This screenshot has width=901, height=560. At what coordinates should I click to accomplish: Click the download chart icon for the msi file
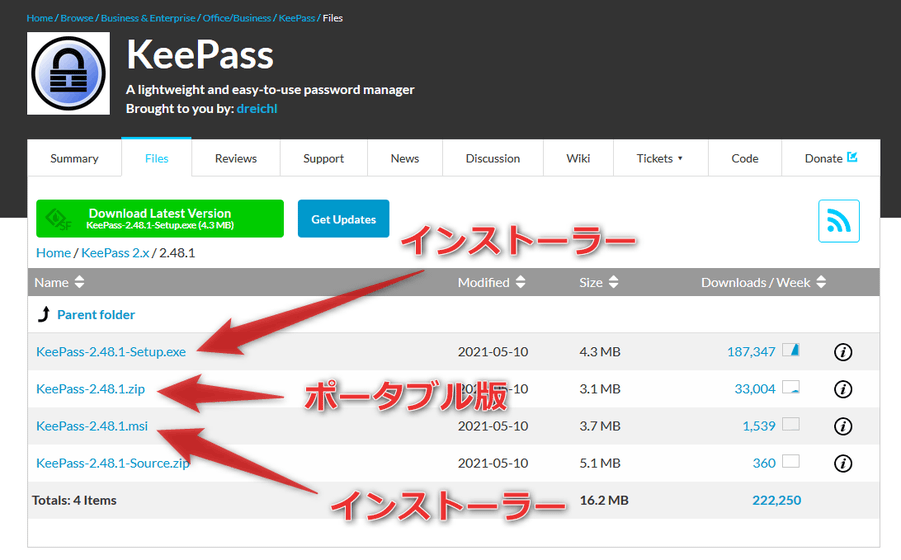[x=791, y=424]
